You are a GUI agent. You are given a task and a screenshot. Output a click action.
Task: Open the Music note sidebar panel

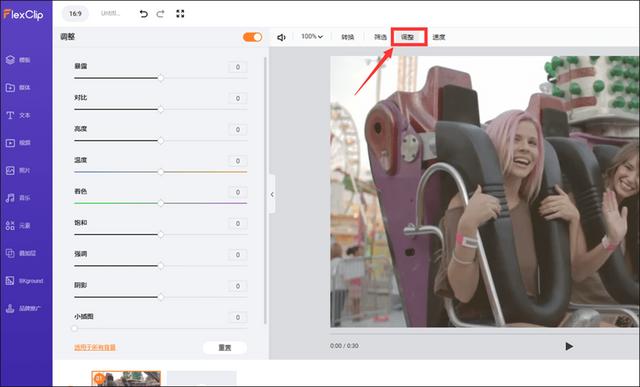(18, 198)
